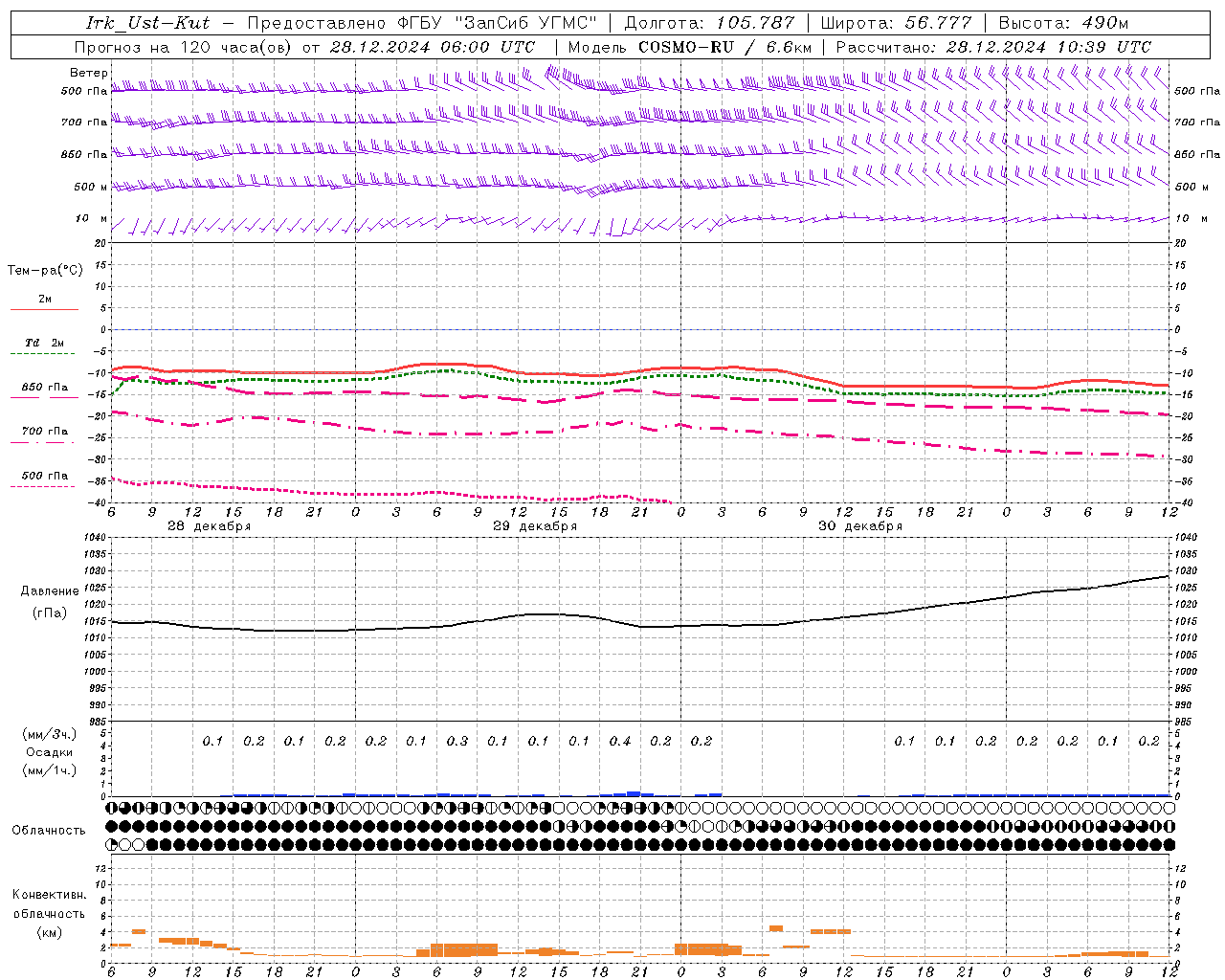This screenshot has height=980, width=1225.
Task: Click the station title "Irk_Ust-Kut"
Action: point(147,22)
